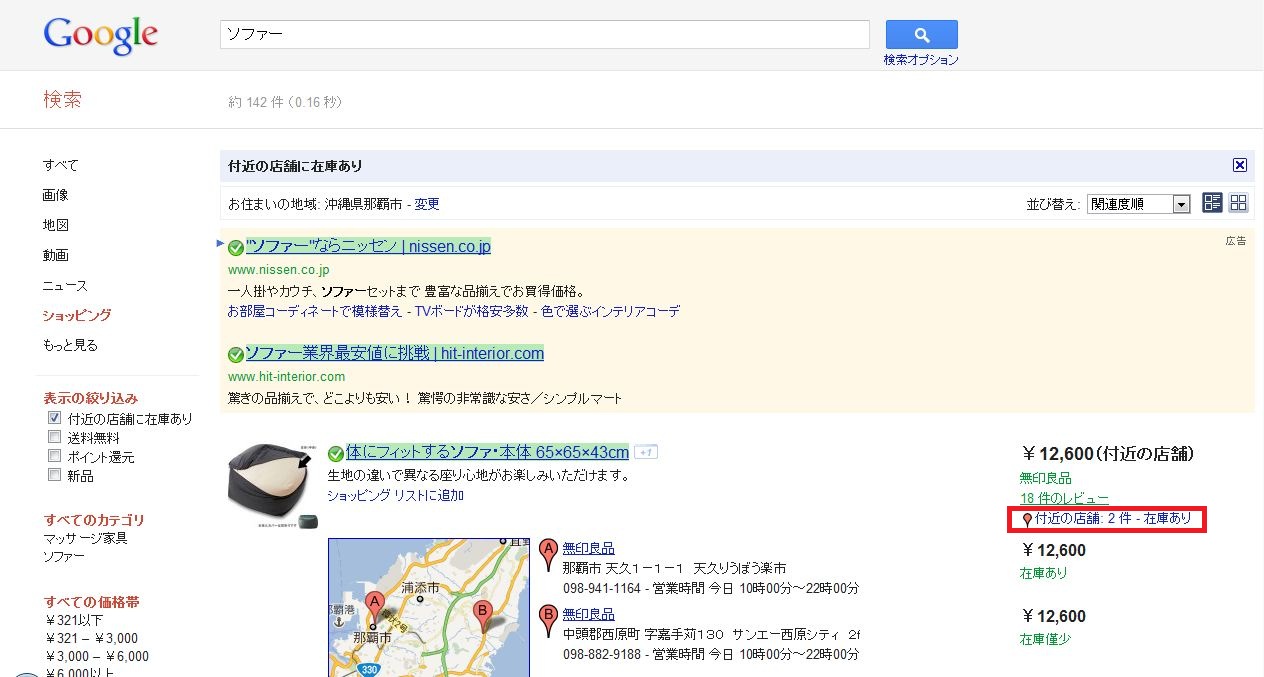Viewport: 1264px width, 677px height.
Task: Click map marker B next to 中頭郡西原町 store
Action: [547, 620]
